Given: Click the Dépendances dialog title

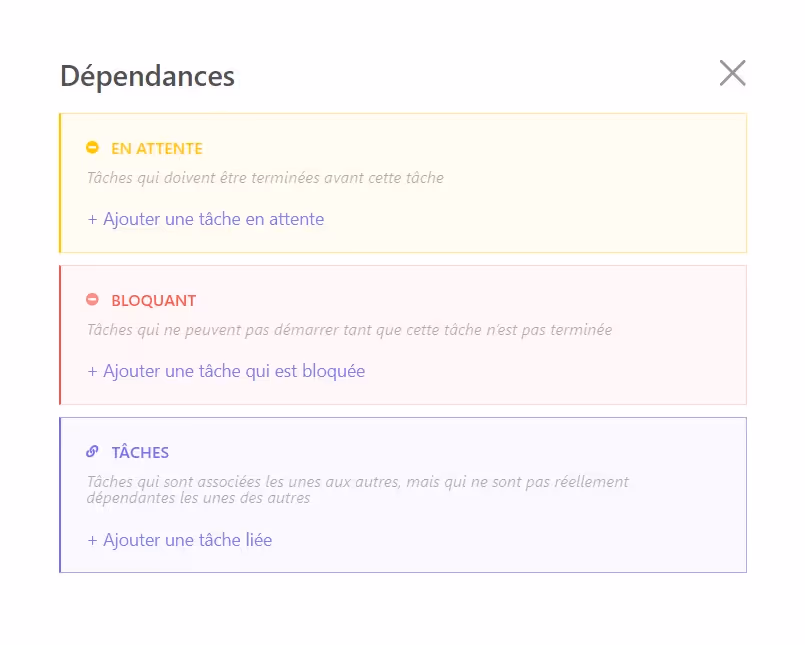Looking at the screenshot, I should (147, 75).
